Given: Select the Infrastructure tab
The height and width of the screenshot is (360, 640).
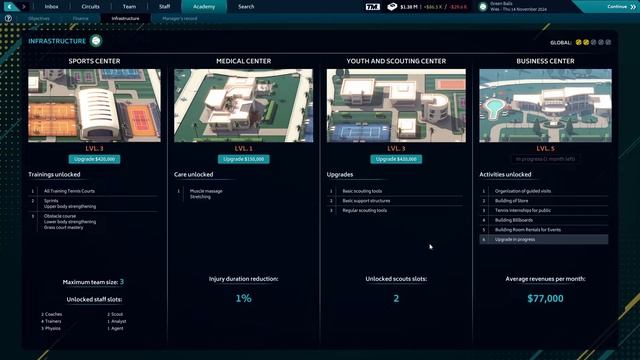Looking at the screenshot, I should coord(125,18).
